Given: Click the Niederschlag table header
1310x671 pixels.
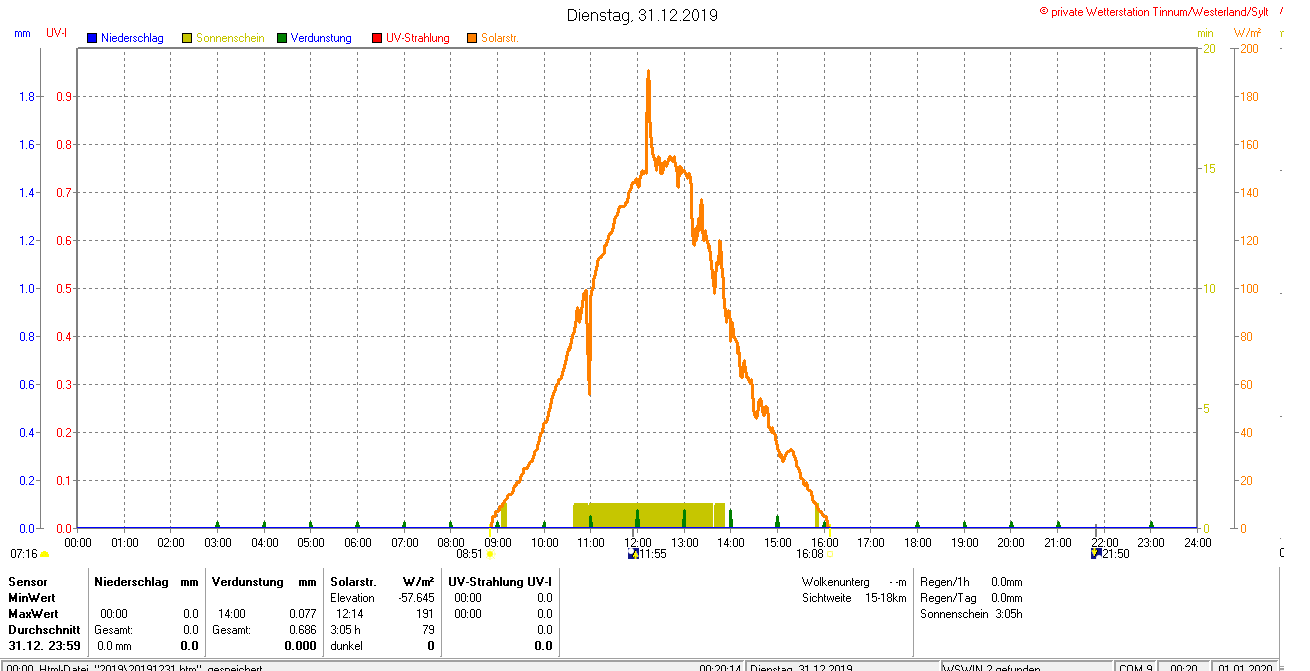Looking at the screenshot, I should pyautogui.click(x=130, y=582).
